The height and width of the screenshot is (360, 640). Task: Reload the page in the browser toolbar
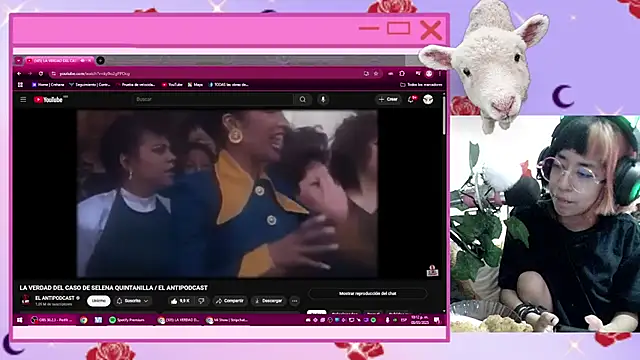pyautogui.click(x=41, y=74)
